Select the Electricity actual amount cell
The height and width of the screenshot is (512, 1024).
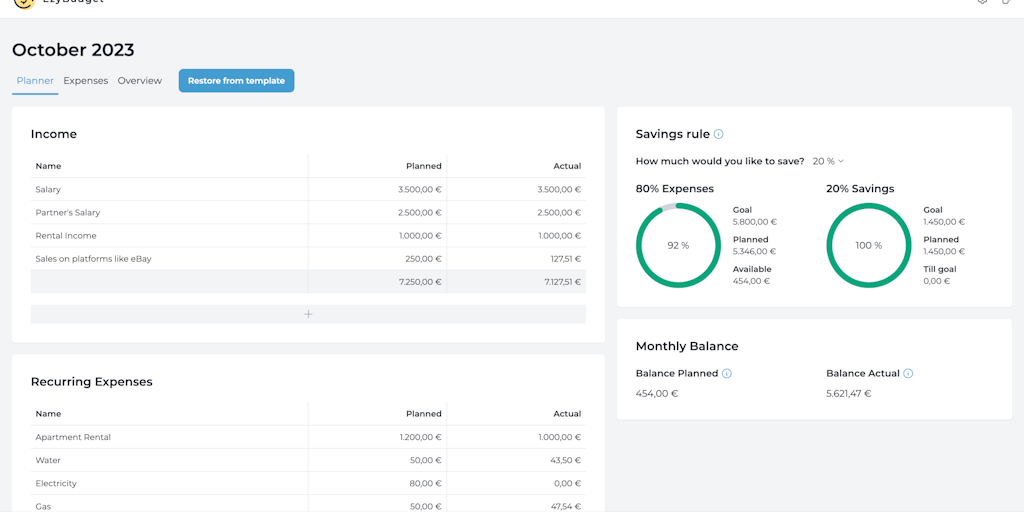pos(566,484)
